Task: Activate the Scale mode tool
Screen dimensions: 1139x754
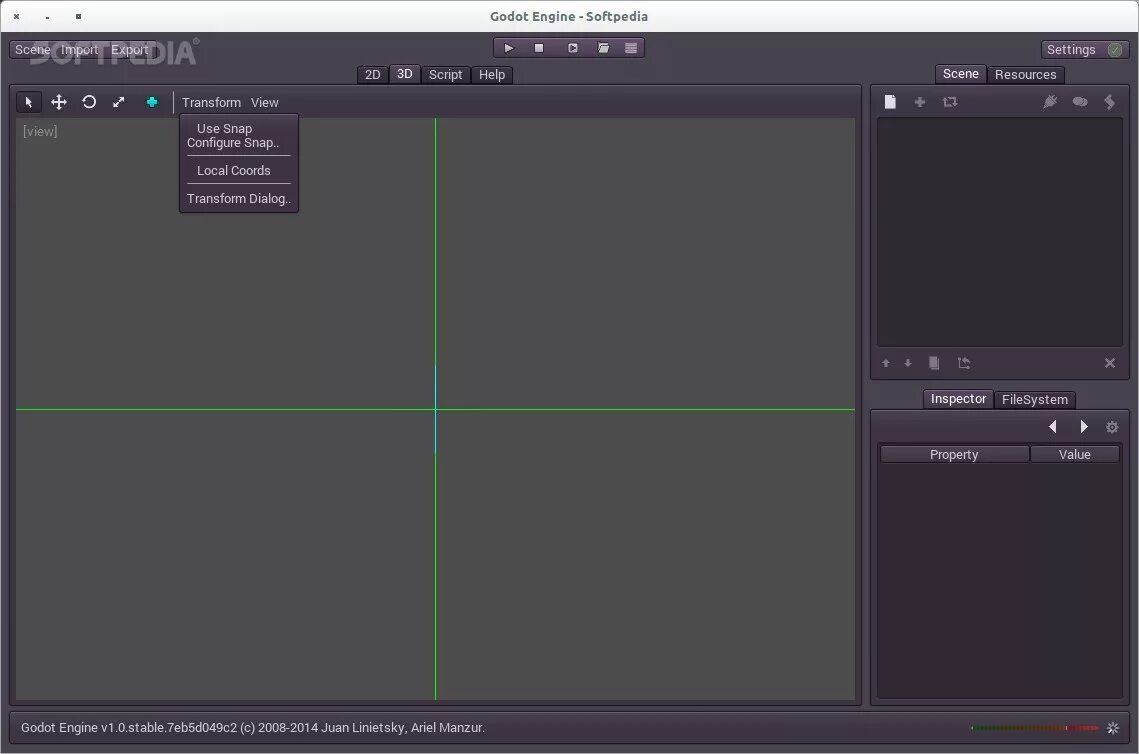Action: pyautogui.click(x=118, y=102)
